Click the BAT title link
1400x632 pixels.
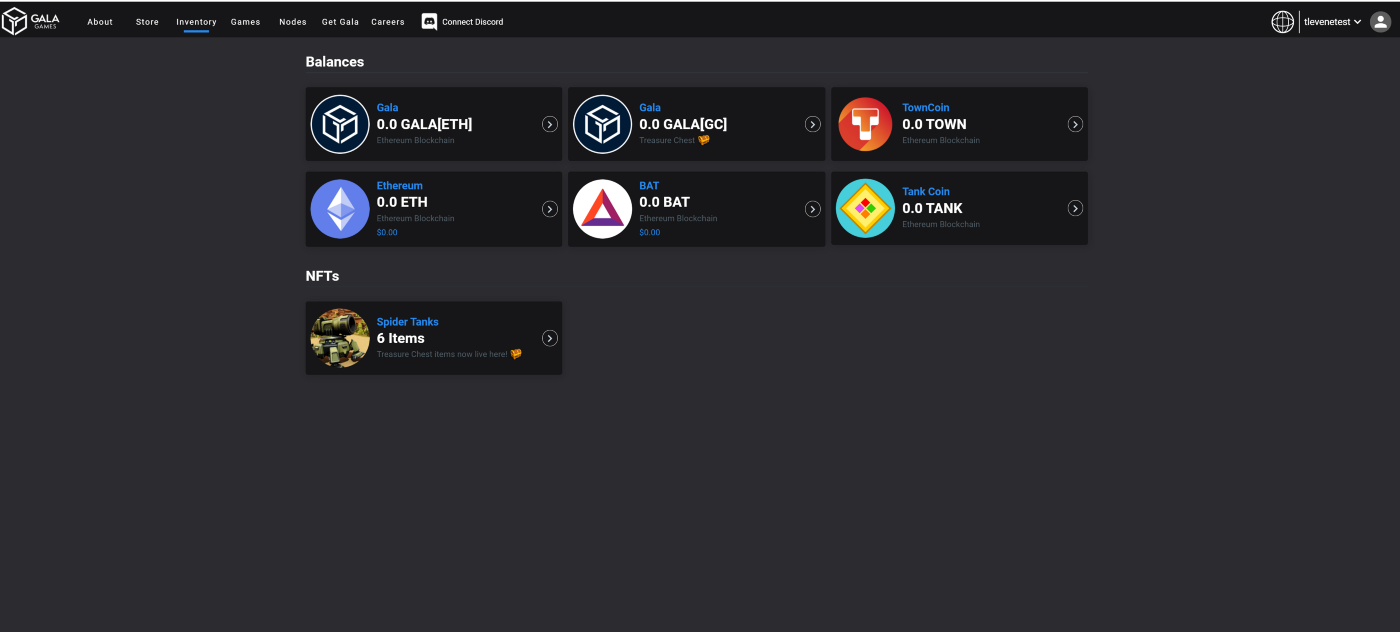pyautogui.click(x=649, y=185)
